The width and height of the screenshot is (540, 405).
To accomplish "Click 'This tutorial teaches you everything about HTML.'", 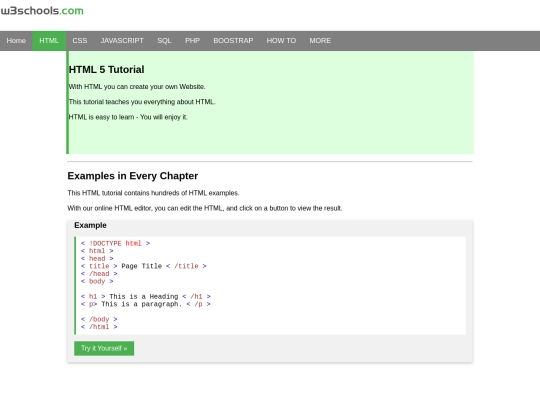I will pos(142,102).
